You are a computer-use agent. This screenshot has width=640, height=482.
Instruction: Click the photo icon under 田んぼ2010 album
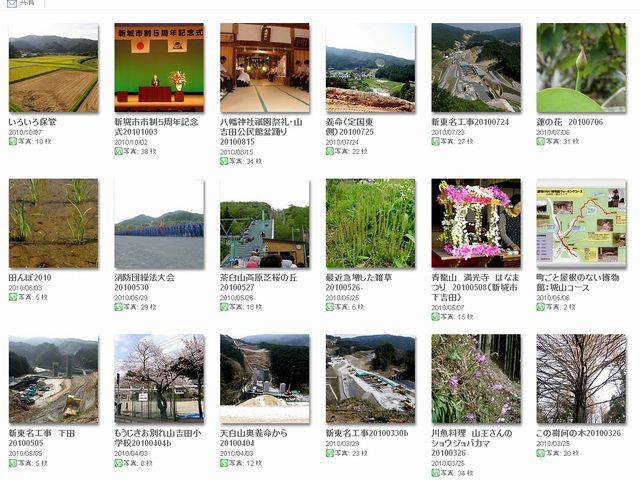[13, 297]
